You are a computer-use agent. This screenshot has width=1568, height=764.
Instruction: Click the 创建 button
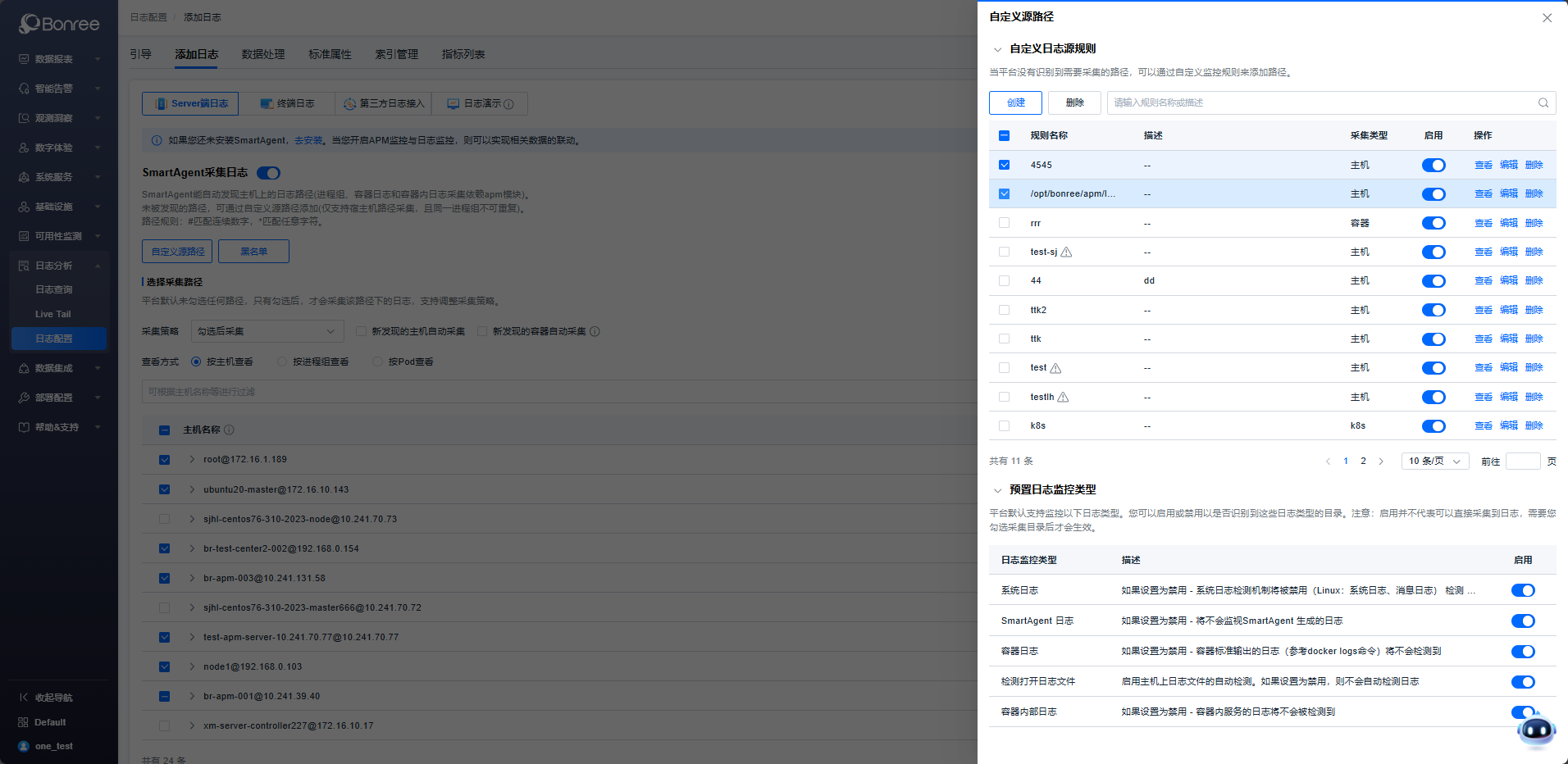click(1015, 102)
